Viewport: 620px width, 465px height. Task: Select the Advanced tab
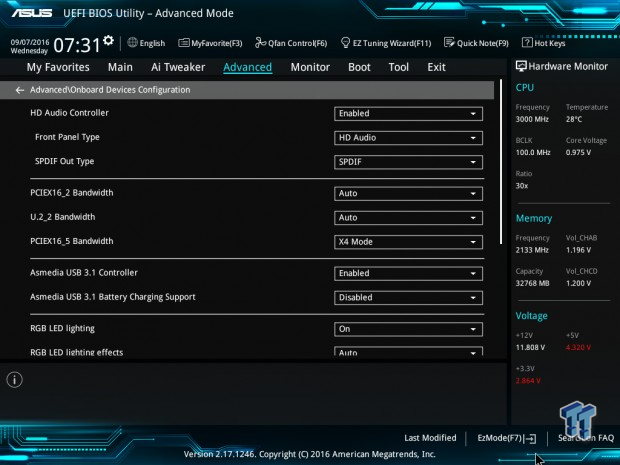(x=248, y=67)
